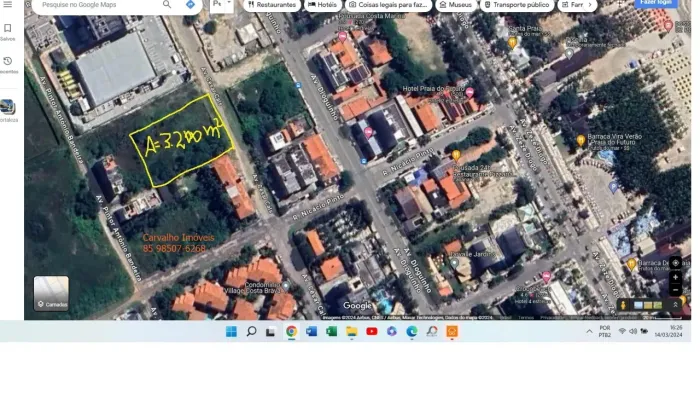
Task: Show hidden tray icons chevron
Action: 589,332
